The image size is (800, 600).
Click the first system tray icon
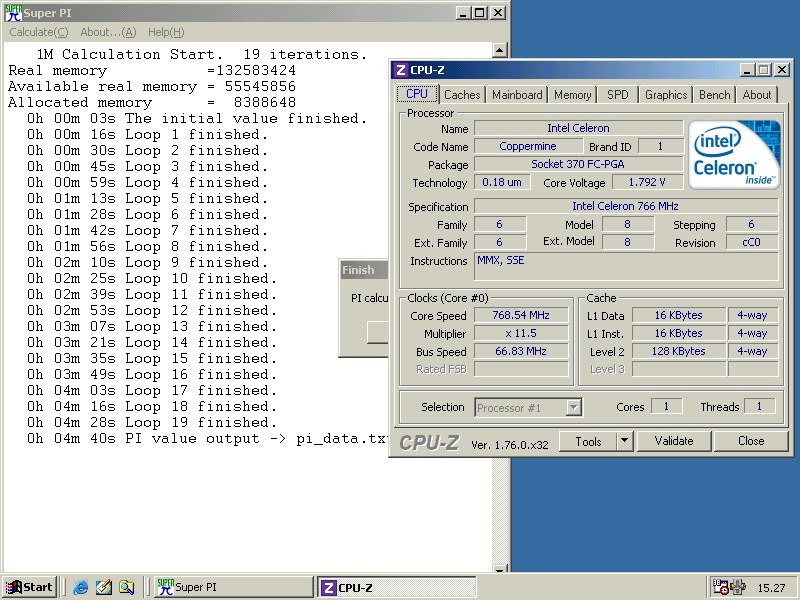(x=720, y=587)
